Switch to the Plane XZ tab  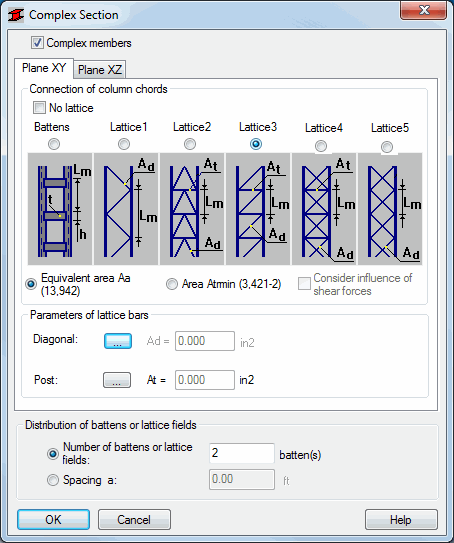pyautogui.click(x=100, y=70)
